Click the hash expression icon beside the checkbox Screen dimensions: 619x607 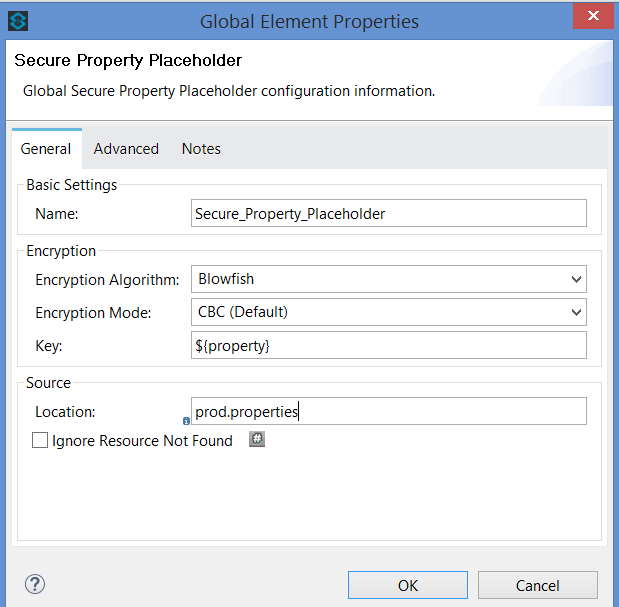pos(257,439)
